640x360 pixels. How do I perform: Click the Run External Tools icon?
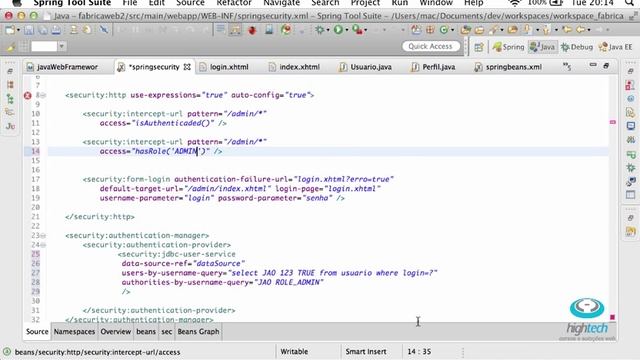(357, 30)
